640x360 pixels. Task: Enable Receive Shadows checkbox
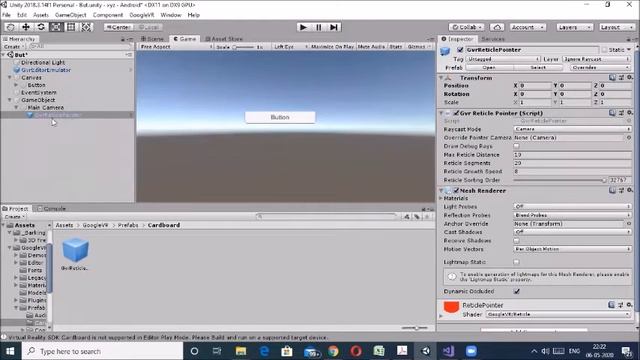tap(516, 241)
